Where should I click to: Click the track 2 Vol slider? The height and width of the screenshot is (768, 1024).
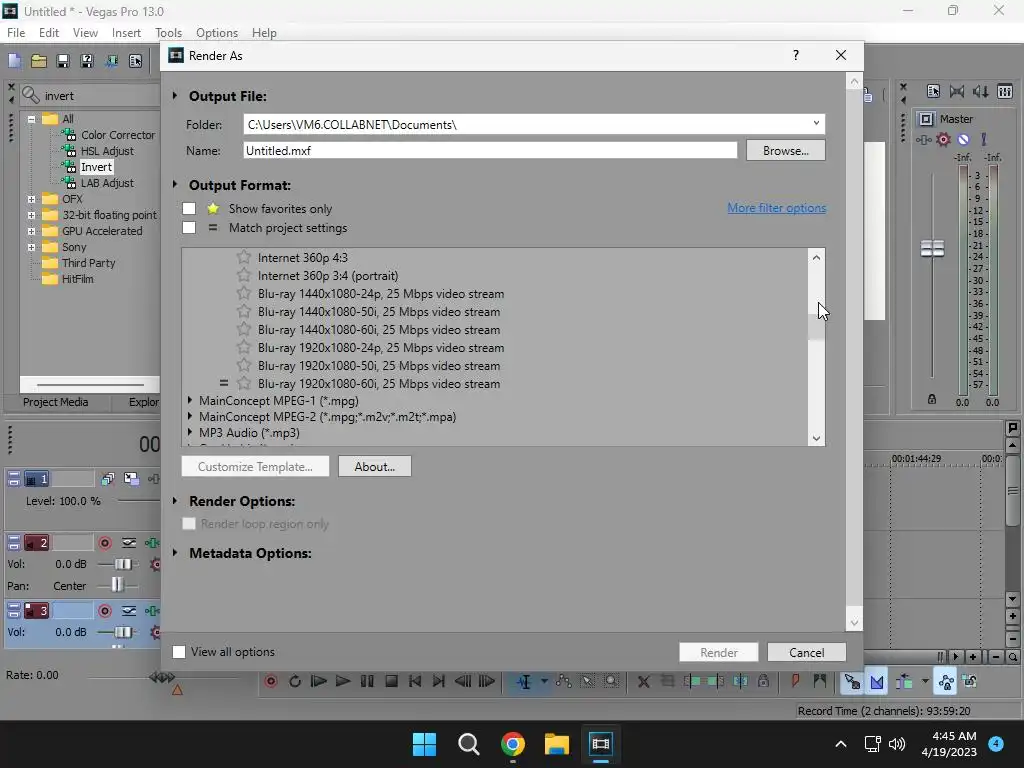pos(123,564)
